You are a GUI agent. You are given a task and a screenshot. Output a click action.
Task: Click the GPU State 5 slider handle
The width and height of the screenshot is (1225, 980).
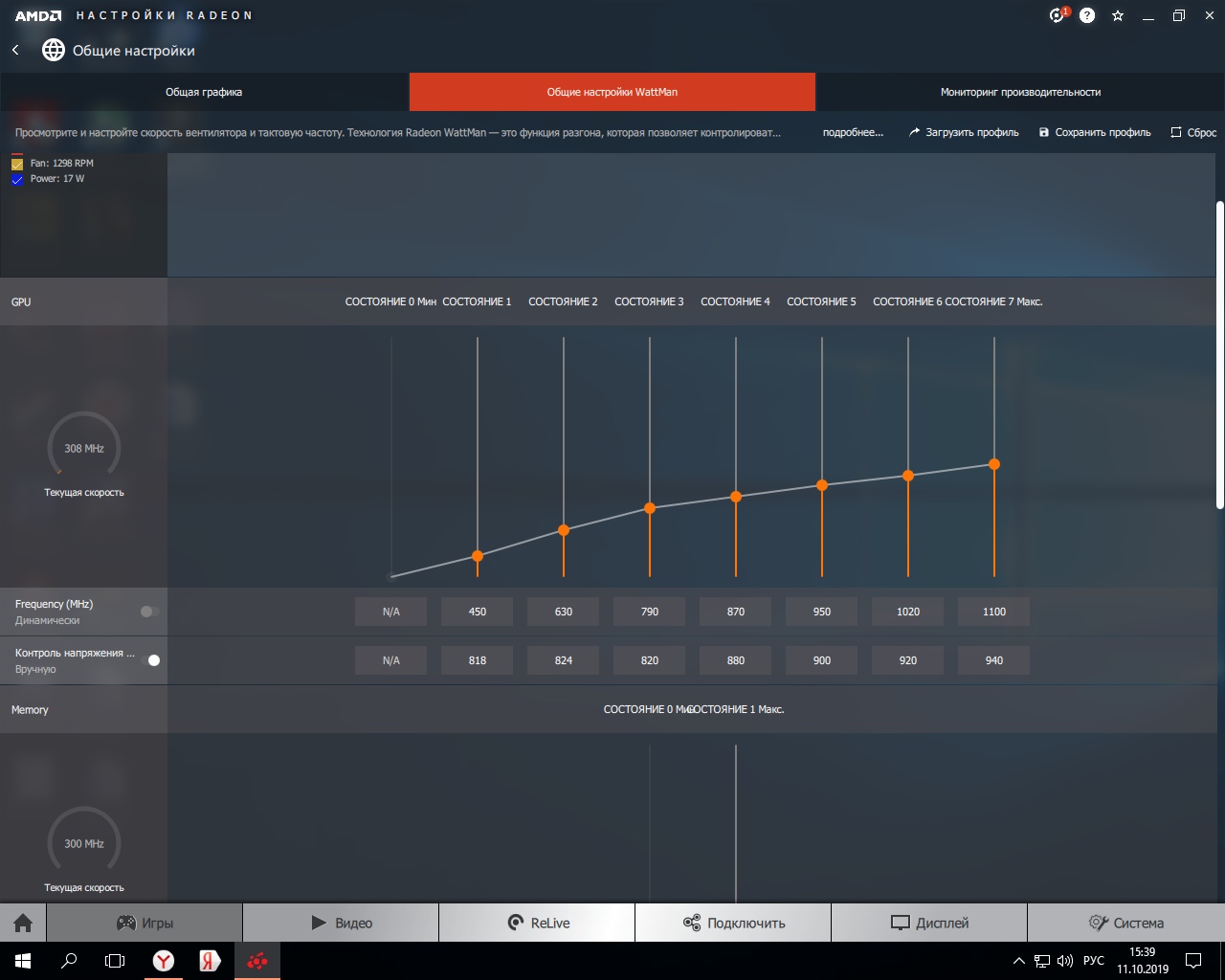click(822, 485)
